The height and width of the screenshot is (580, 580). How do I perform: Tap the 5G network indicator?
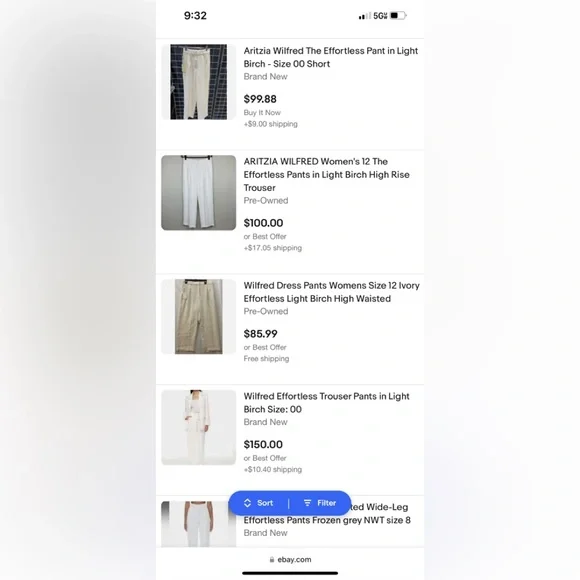coord(380,16)
